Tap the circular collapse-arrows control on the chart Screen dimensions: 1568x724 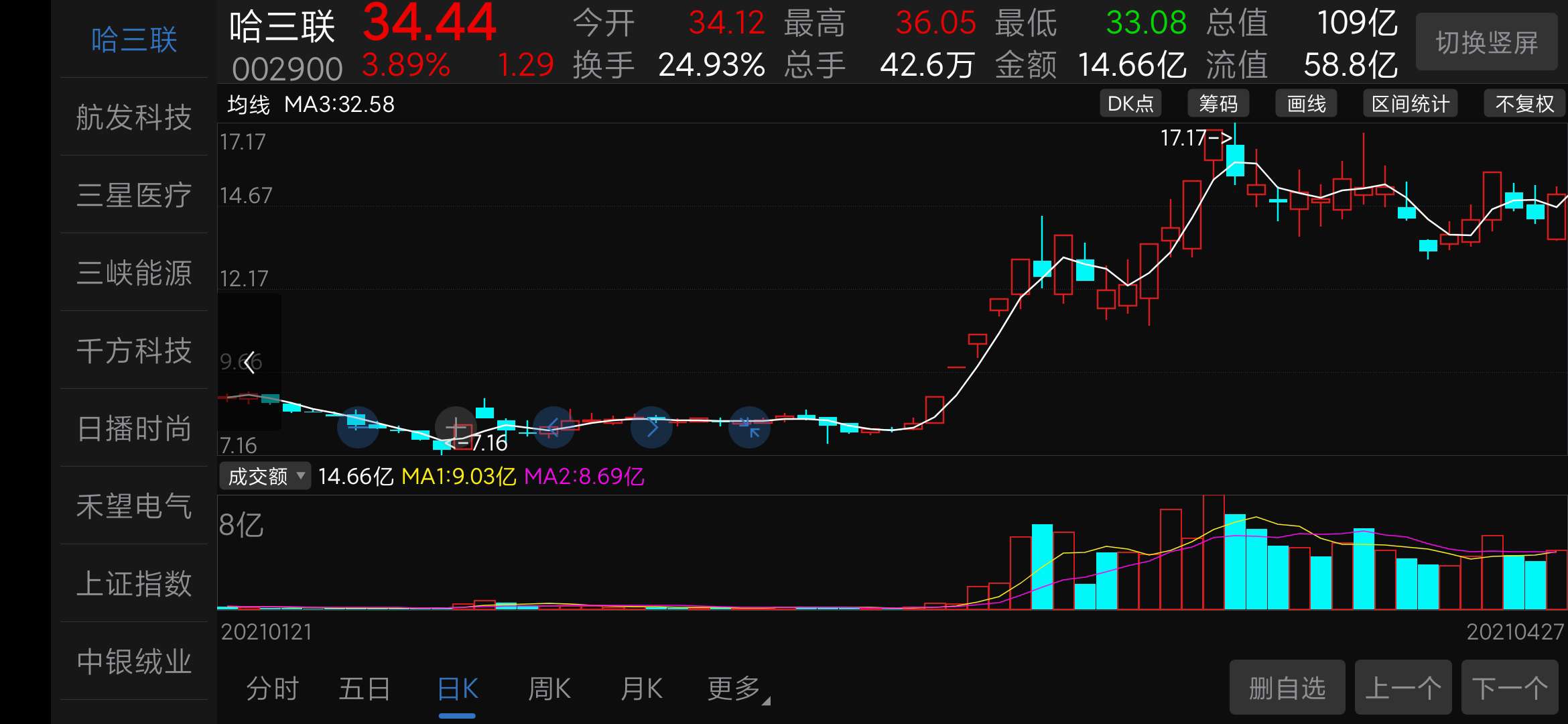[x=749, y=427]
